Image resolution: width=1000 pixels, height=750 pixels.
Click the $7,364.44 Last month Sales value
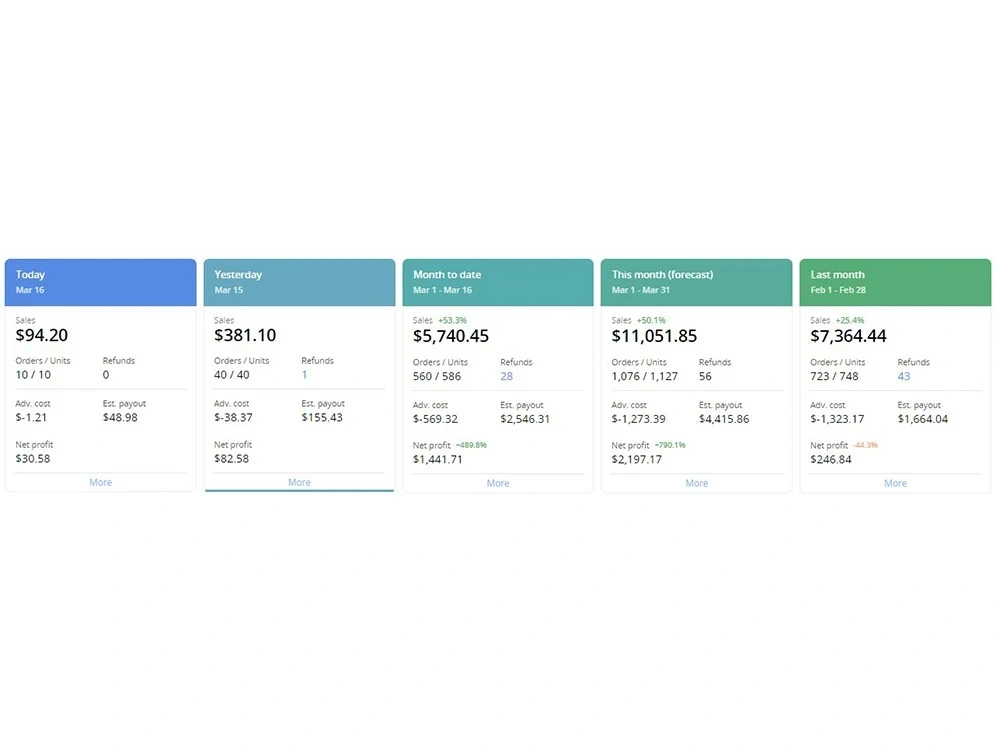pyautogui.click(x=849, y=336)
